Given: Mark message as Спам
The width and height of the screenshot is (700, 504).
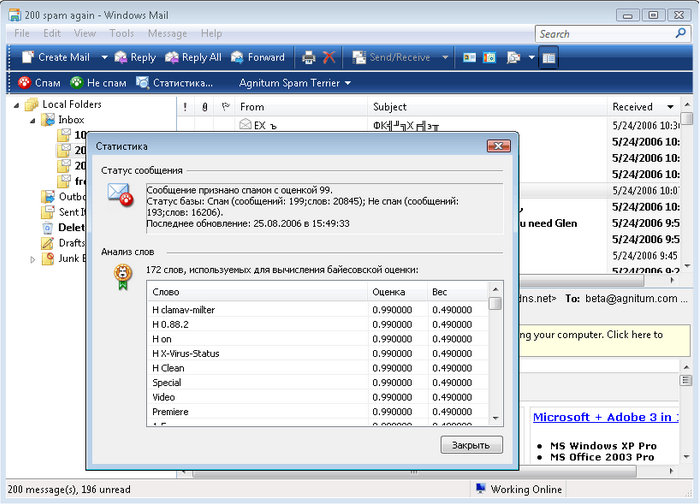Looking at the screenshot, I should click(39, 83).
